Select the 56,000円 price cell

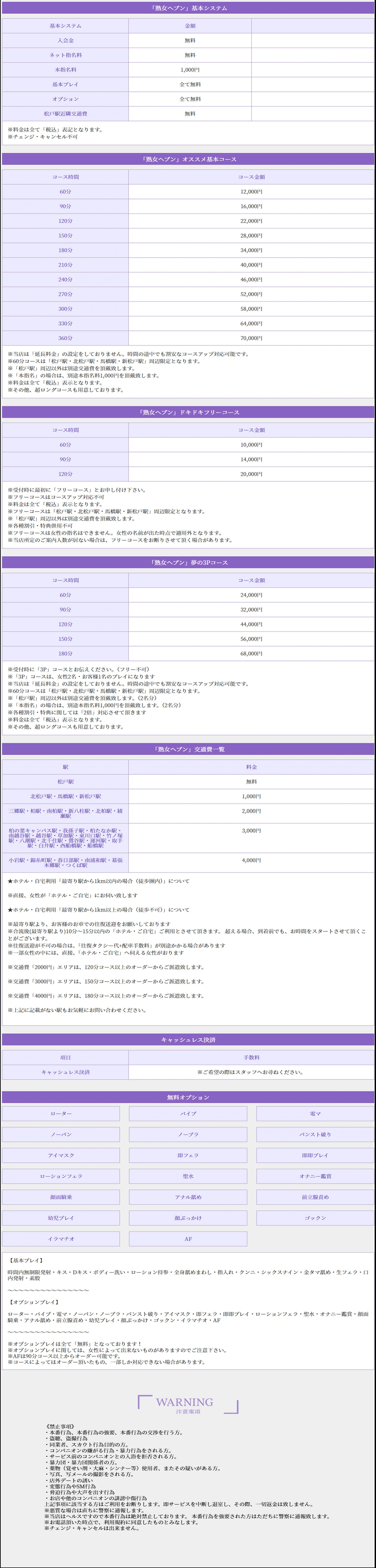pos(251,639)
